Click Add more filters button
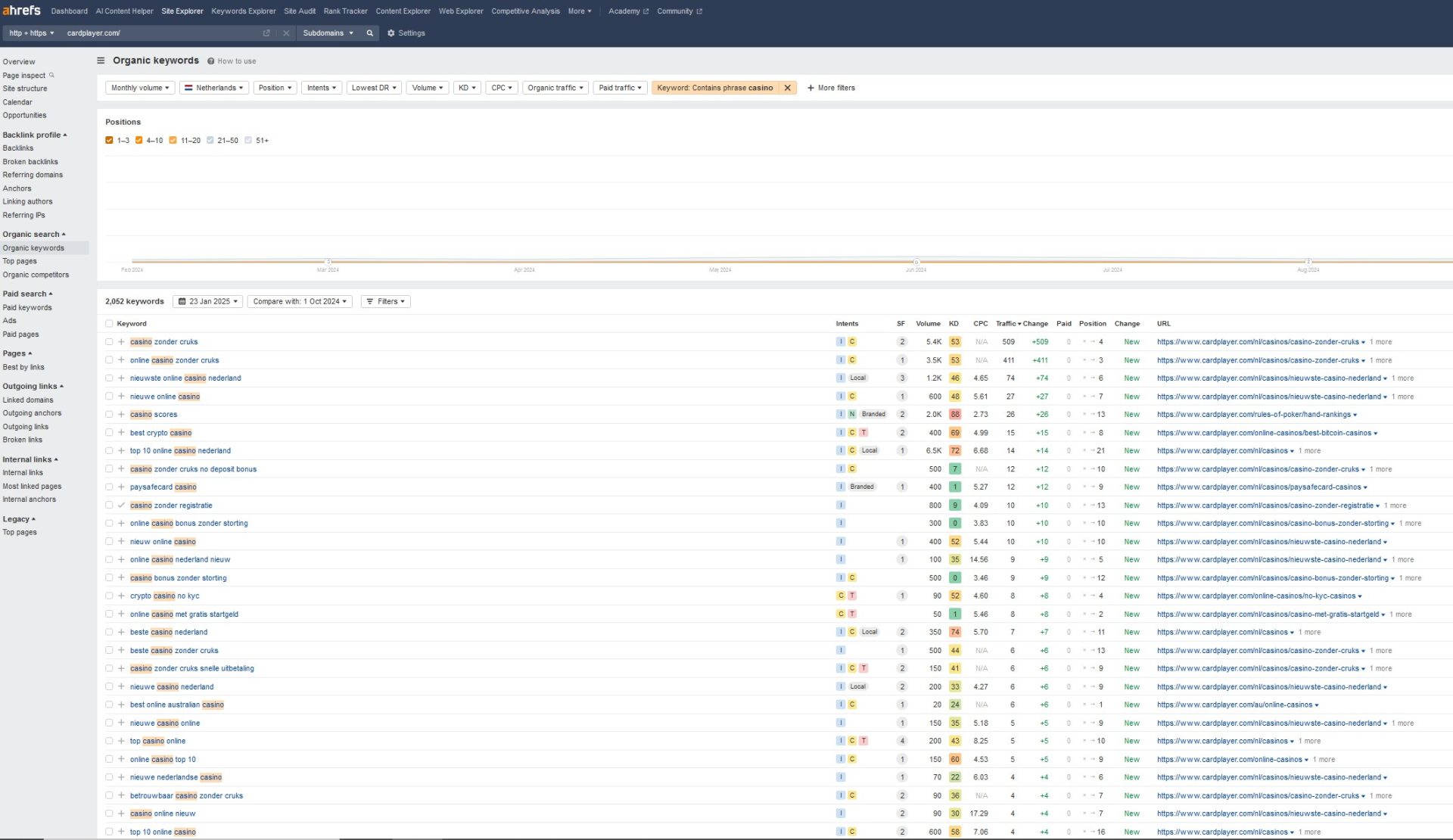 click(x=830, y=87)
